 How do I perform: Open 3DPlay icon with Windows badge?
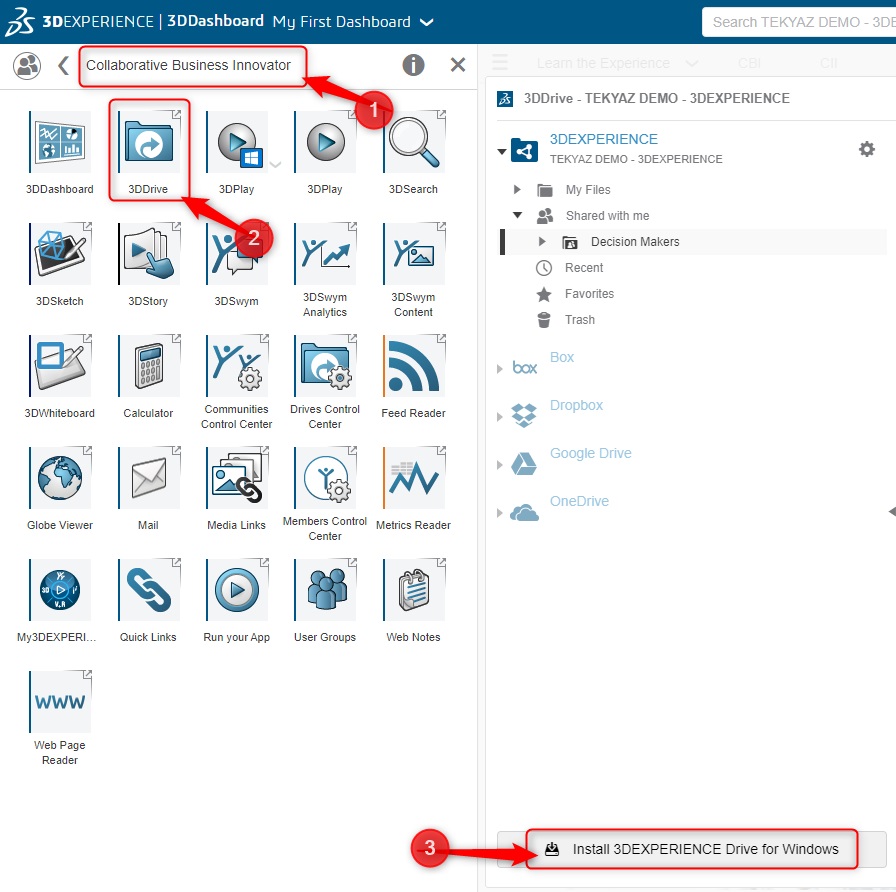(237, 142)
